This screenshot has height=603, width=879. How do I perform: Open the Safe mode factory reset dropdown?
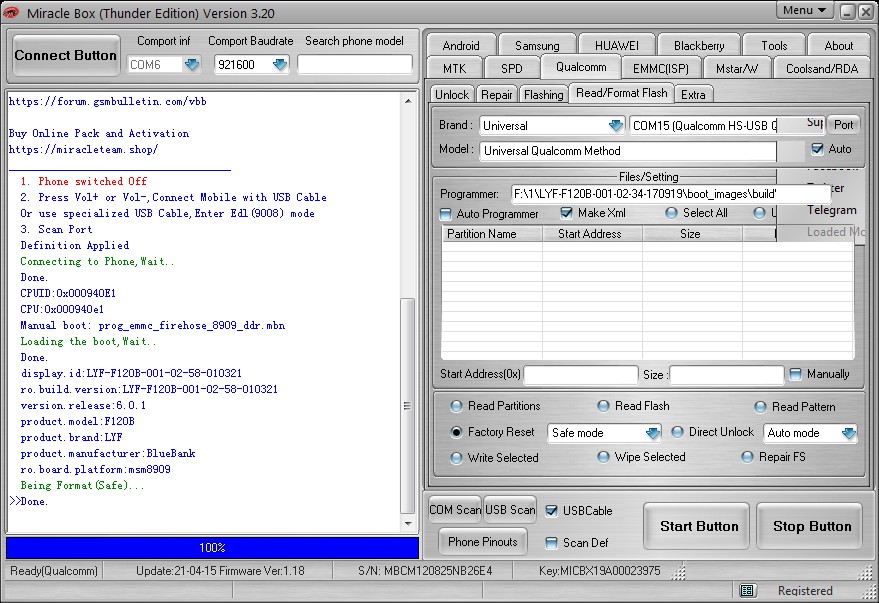(652, 434)
